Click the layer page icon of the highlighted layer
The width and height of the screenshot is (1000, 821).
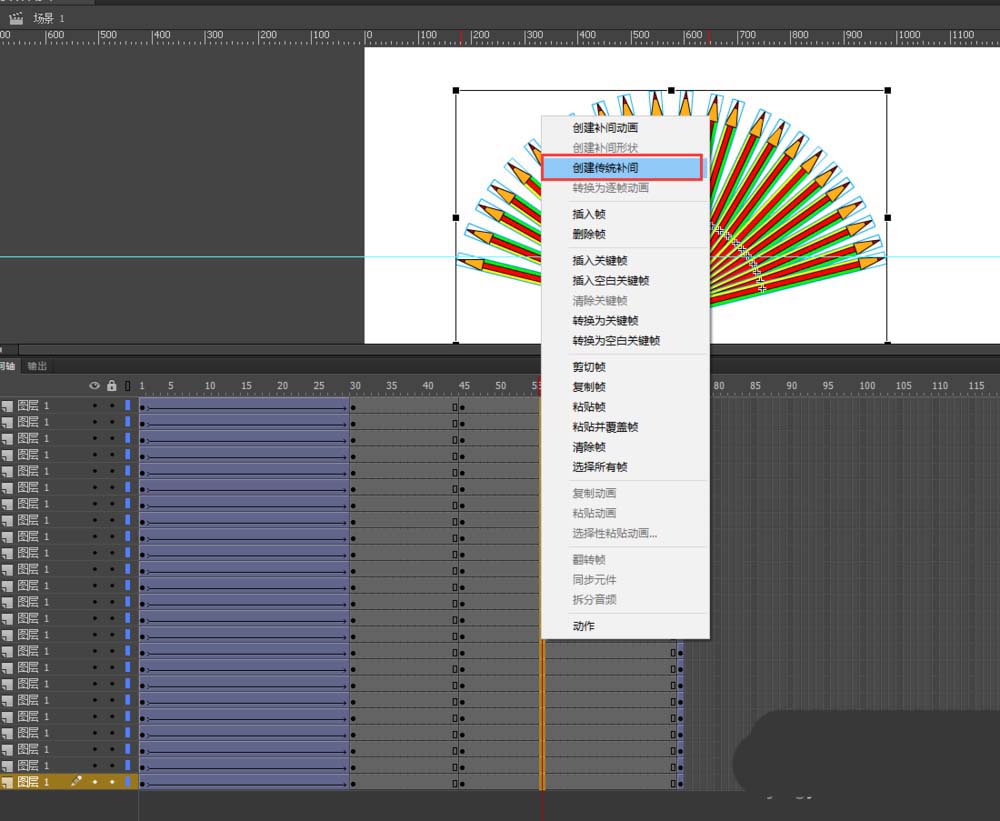point(7,782)
